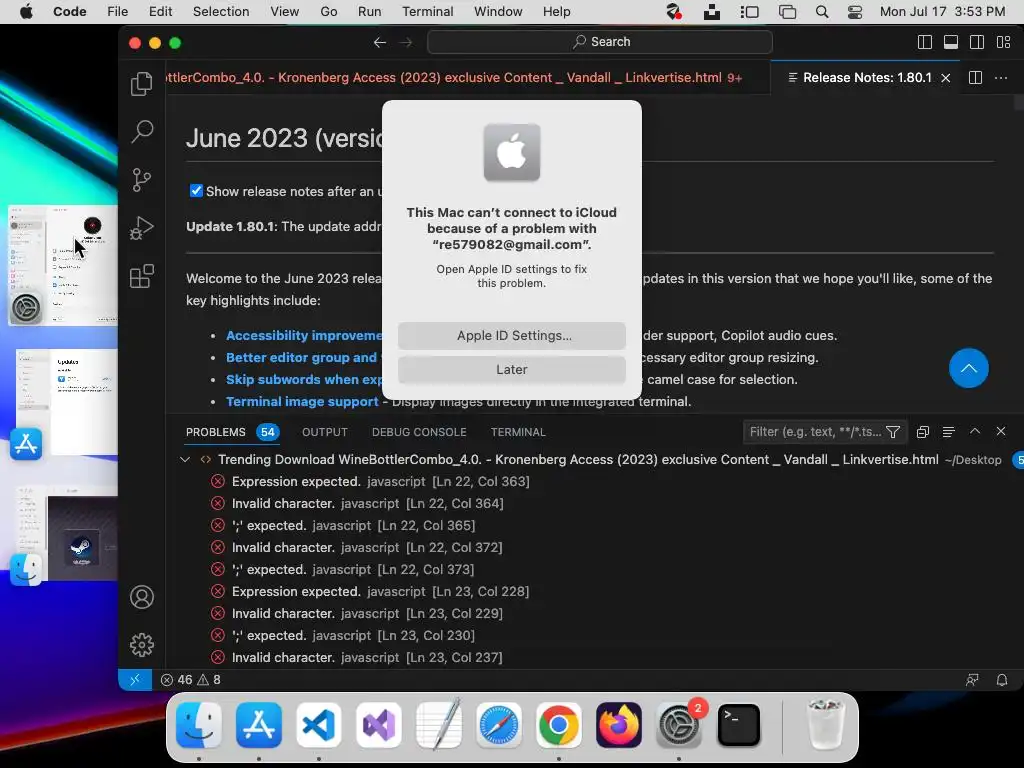Collapse the WineBottlerCombo file problems group

185,460
